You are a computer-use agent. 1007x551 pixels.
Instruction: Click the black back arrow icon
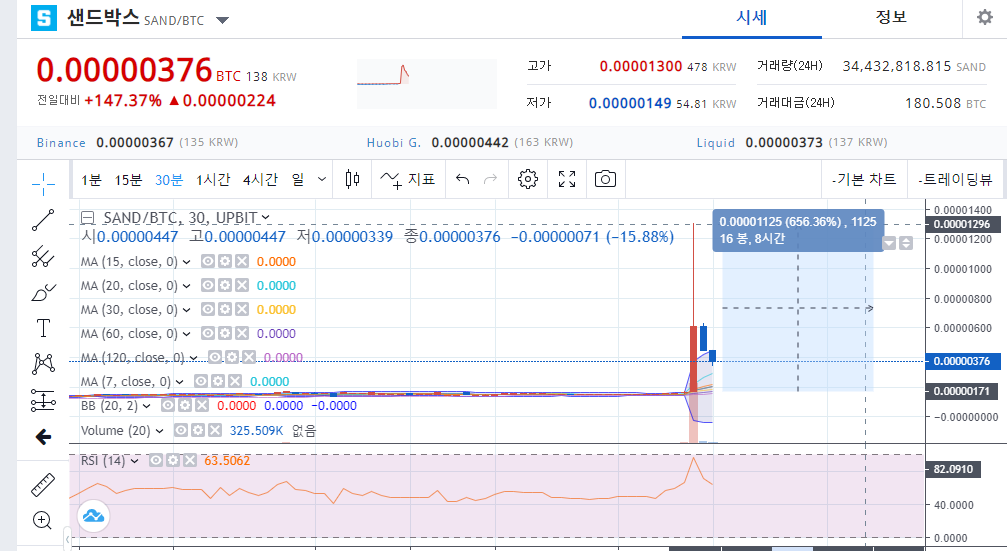[x=43, y=437]
